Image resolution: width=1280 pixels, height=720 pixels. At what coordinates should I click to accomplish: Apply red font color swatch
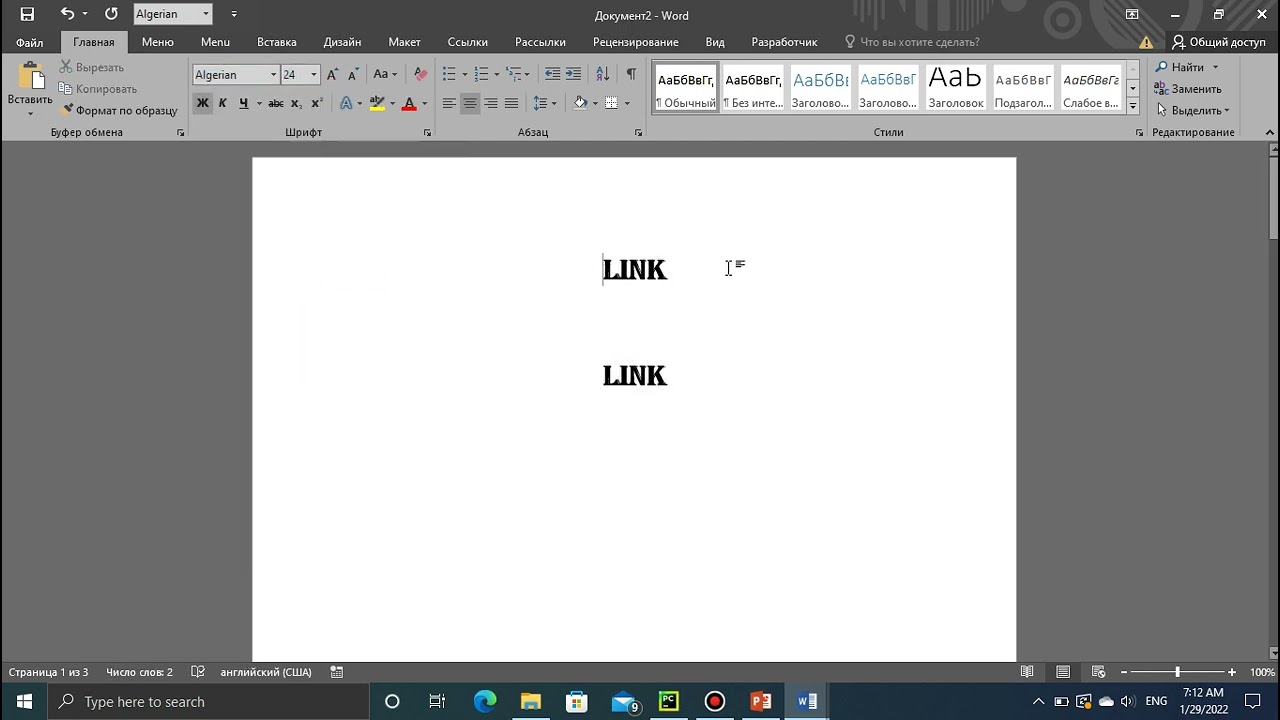point(408,103)
